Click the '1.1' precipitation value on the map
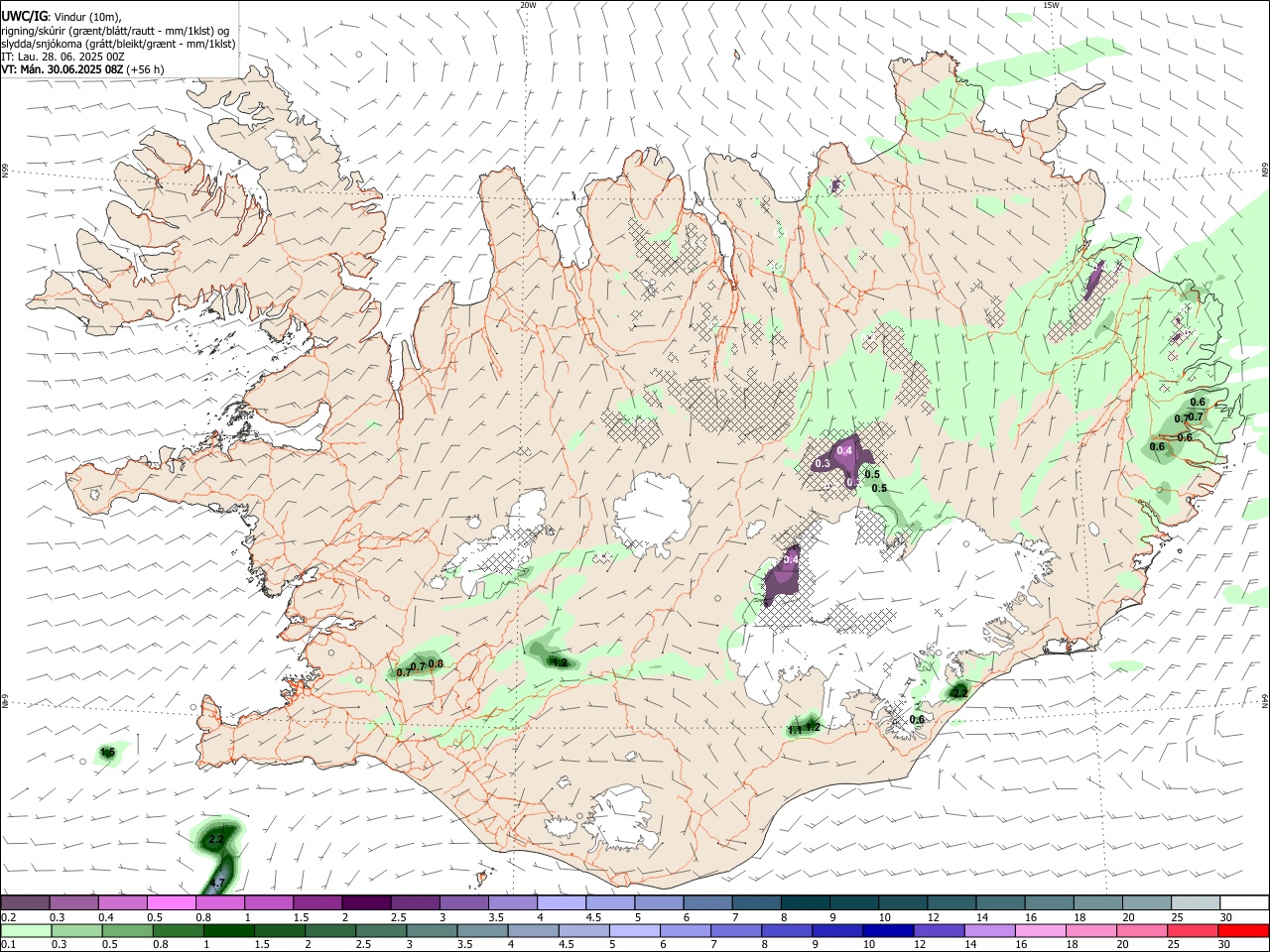The image size is (1270, 952). 795,731
